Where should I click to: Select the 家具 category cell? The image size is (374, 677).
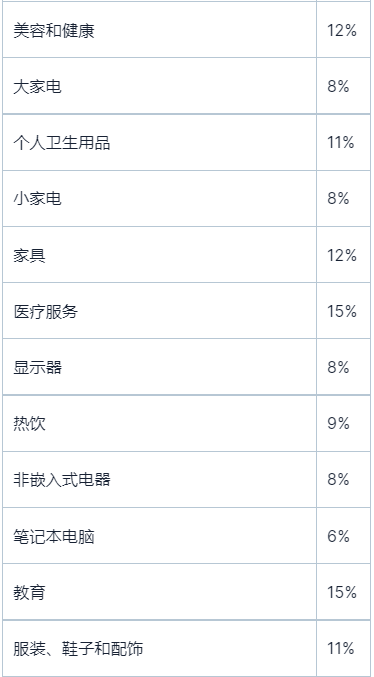click(159, 255)
